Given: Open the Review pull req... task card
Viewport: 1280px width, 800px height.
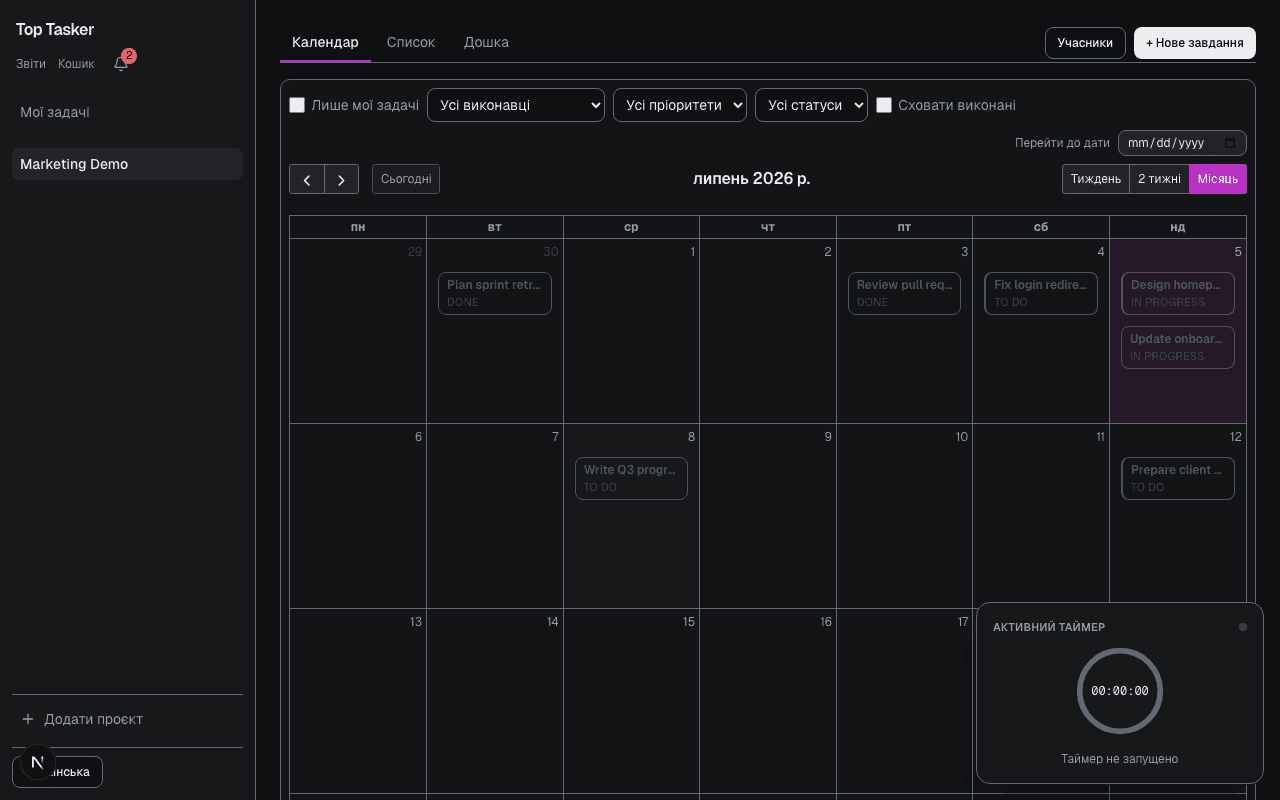Looking at the screenshot, I should pos(904,293).
